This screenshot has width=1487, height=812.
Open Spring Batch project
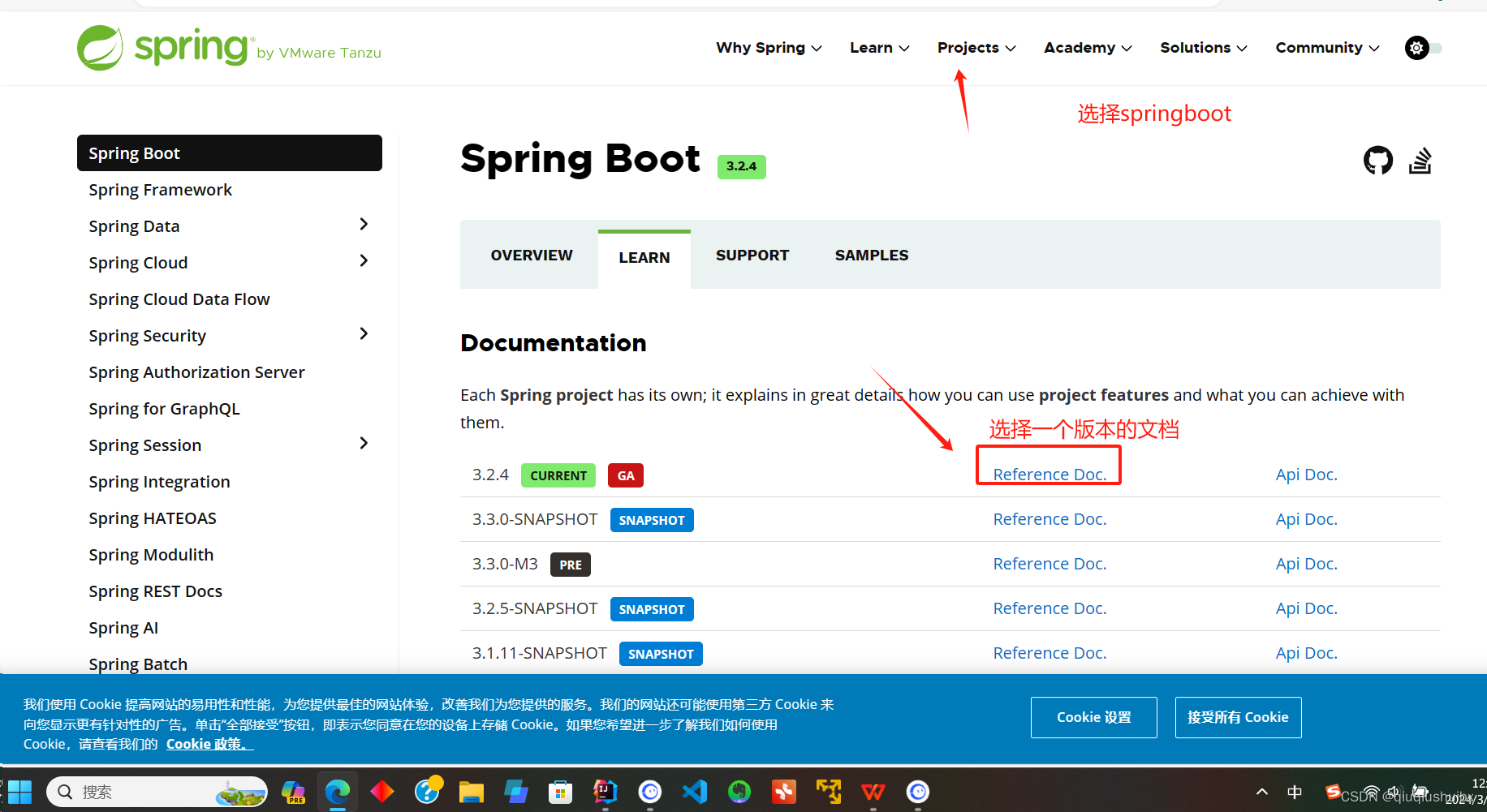[139, 664]
